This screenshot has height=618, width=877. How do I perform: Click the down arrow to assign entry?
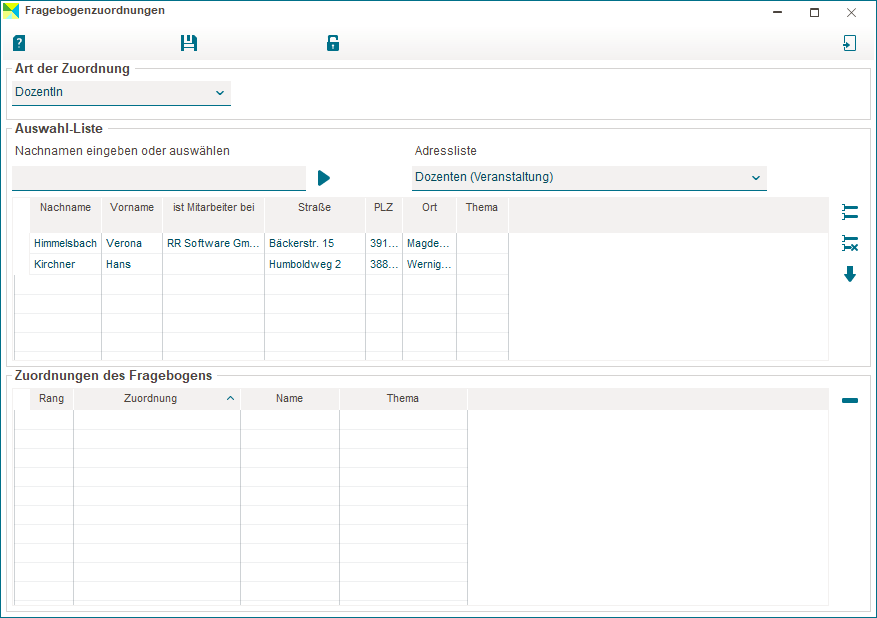[x=850, y=274]
